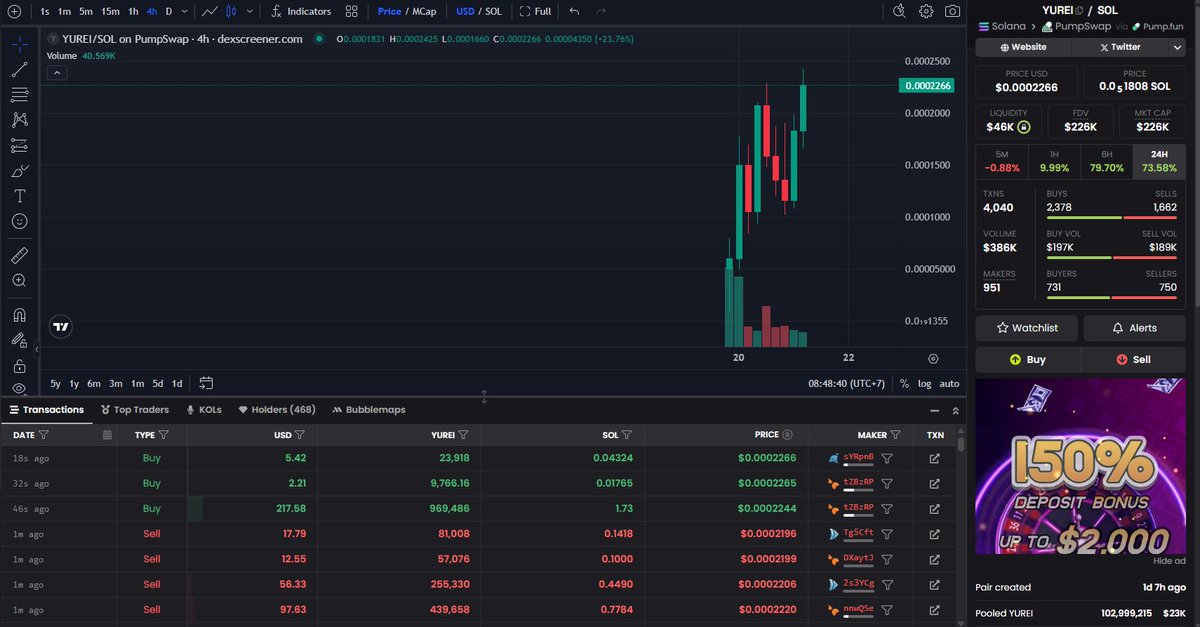Expand more social links chevron
Viewport: 1200px width, 627px height.
(1177, 47)
